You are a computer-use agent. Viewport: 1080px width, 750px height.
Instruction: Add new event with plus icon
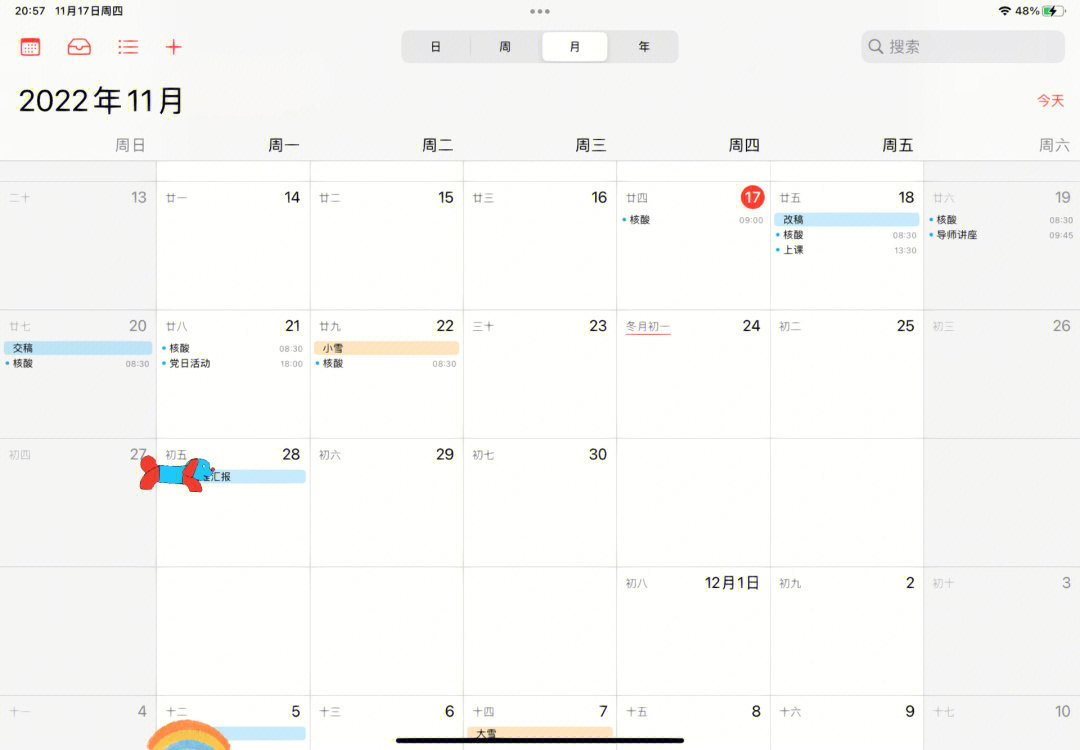pos(174,47)
